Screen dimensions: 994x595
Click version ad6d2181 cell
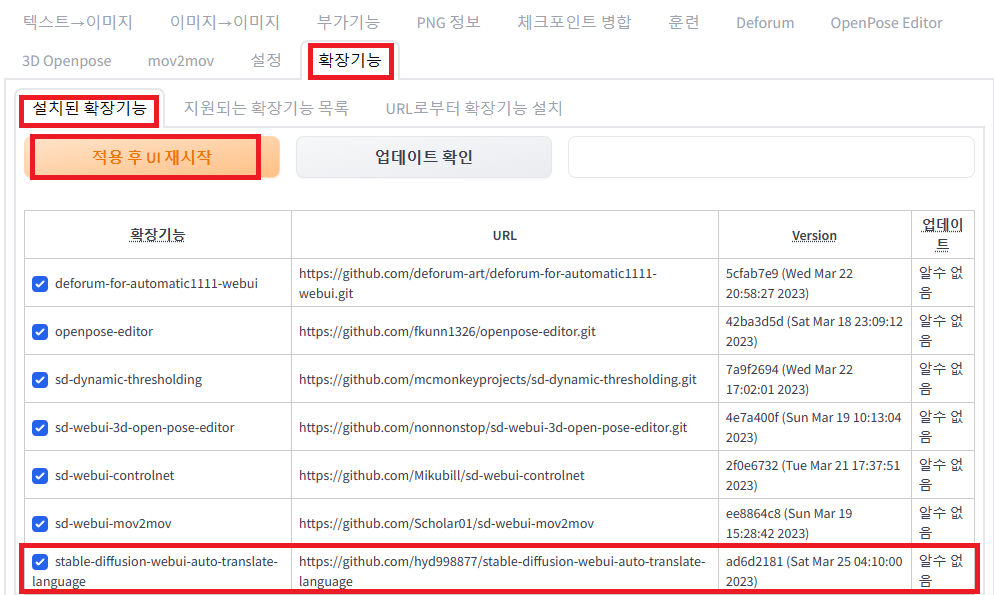pos(814,571)
